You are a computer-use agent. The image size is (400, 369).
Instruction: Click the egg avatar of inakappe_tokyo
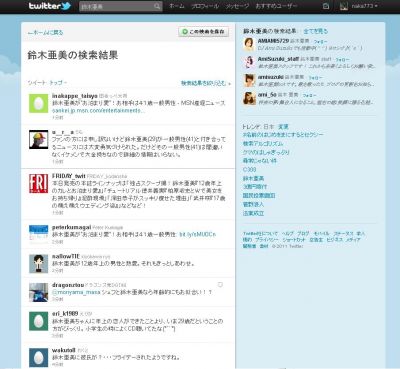click(x=38, y=103)
